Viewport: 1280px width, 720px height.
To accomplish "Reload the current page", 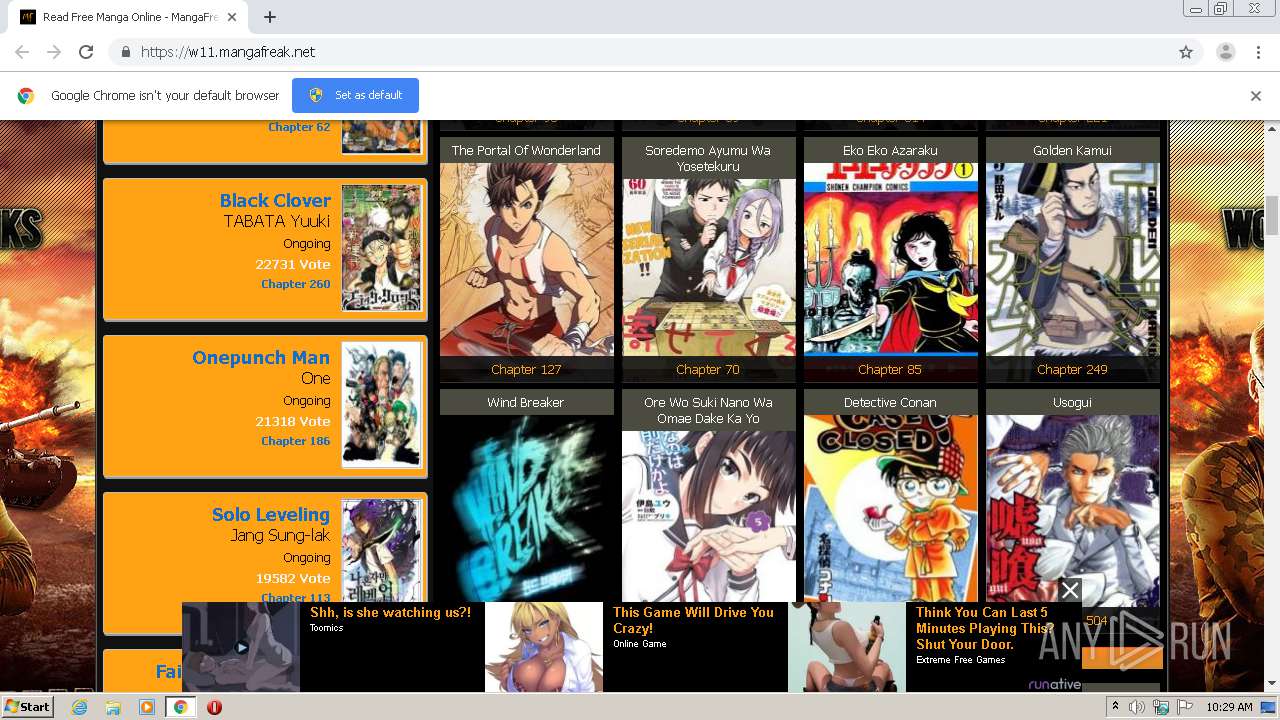I will click(x=86, y=52).
